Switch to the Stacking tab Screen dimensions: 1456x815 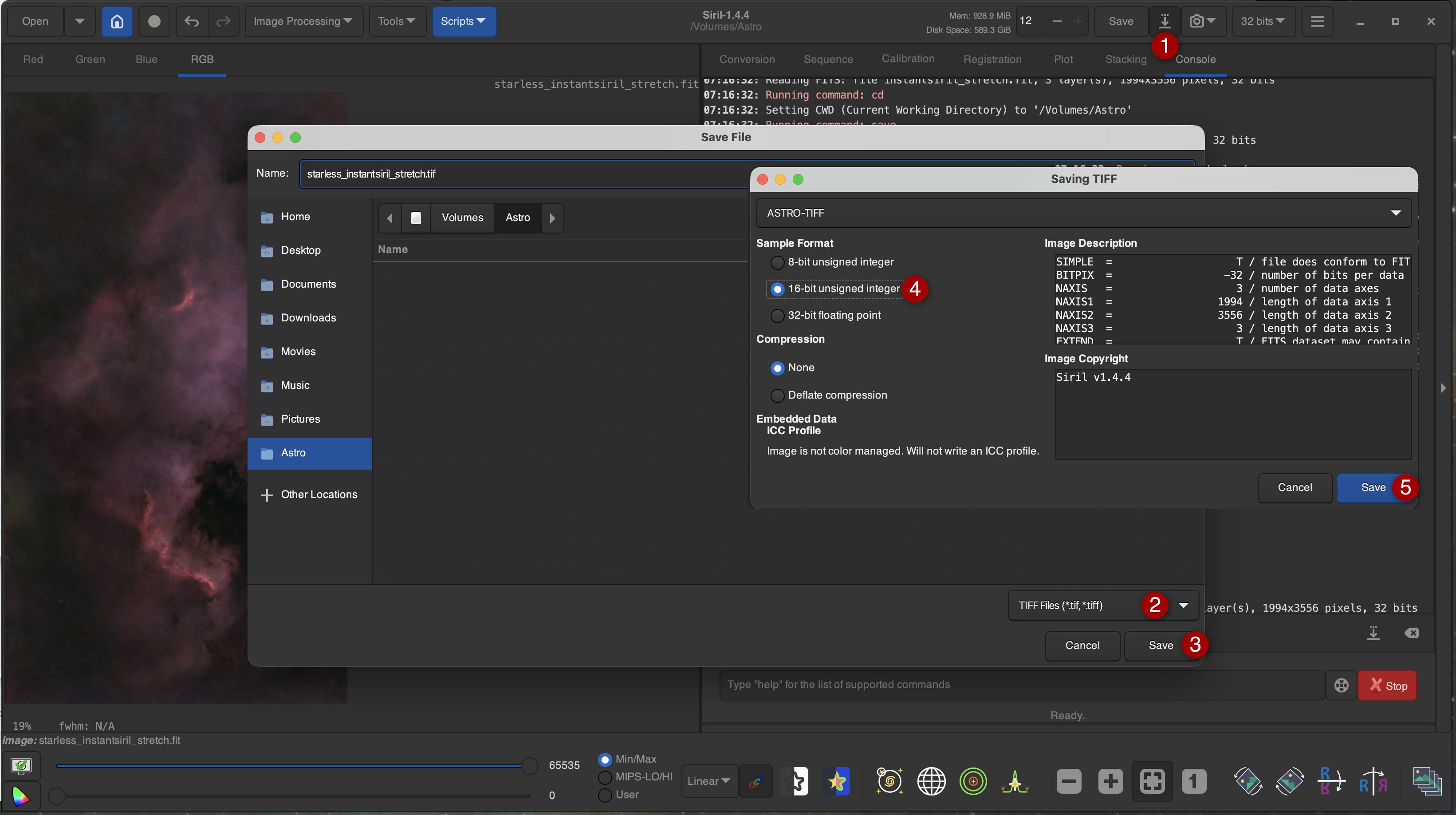[x=1125, y=59]
